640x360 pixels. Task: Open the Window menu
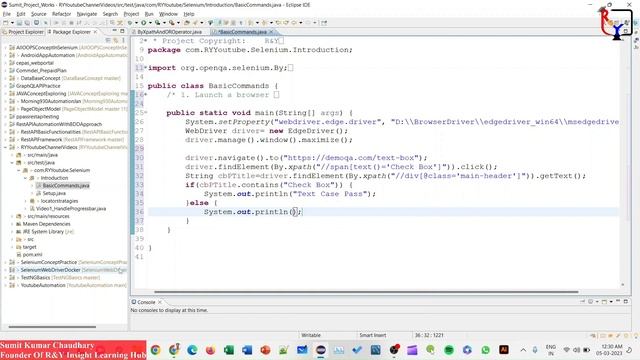click(168, 14)
